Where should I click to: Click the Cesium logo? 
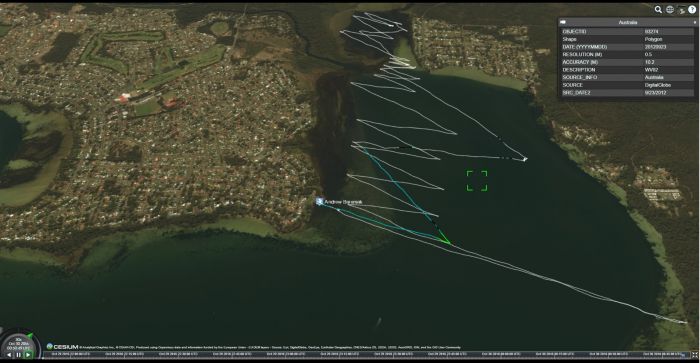(62, 346)
